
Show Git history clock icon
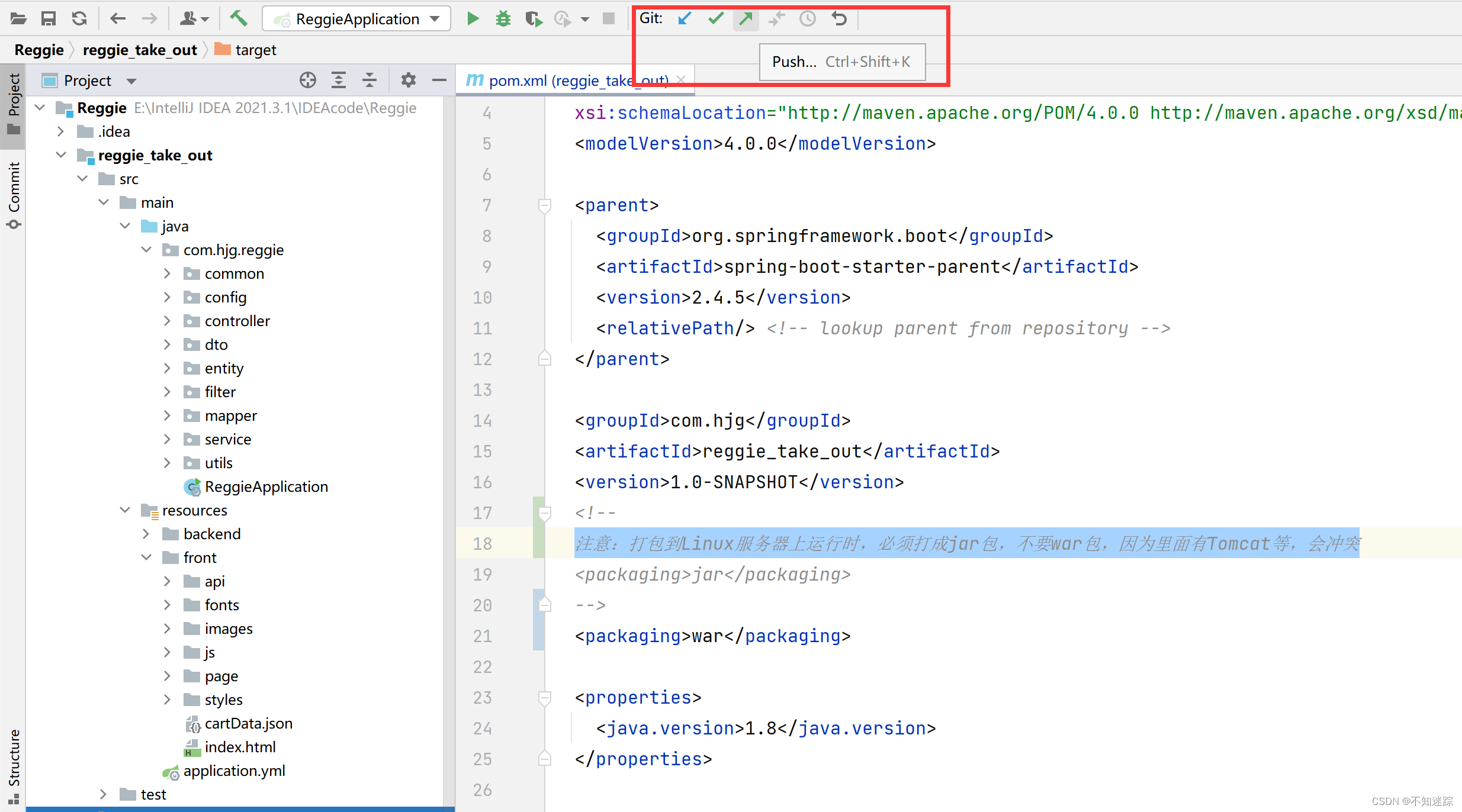pyautogui.click(x=807, y=19)
